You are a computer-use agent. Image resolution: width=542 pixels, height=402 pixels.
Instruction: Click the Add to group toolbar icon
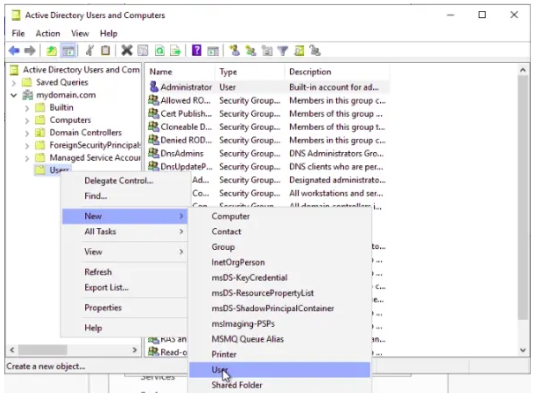click(x=315, y=50)
